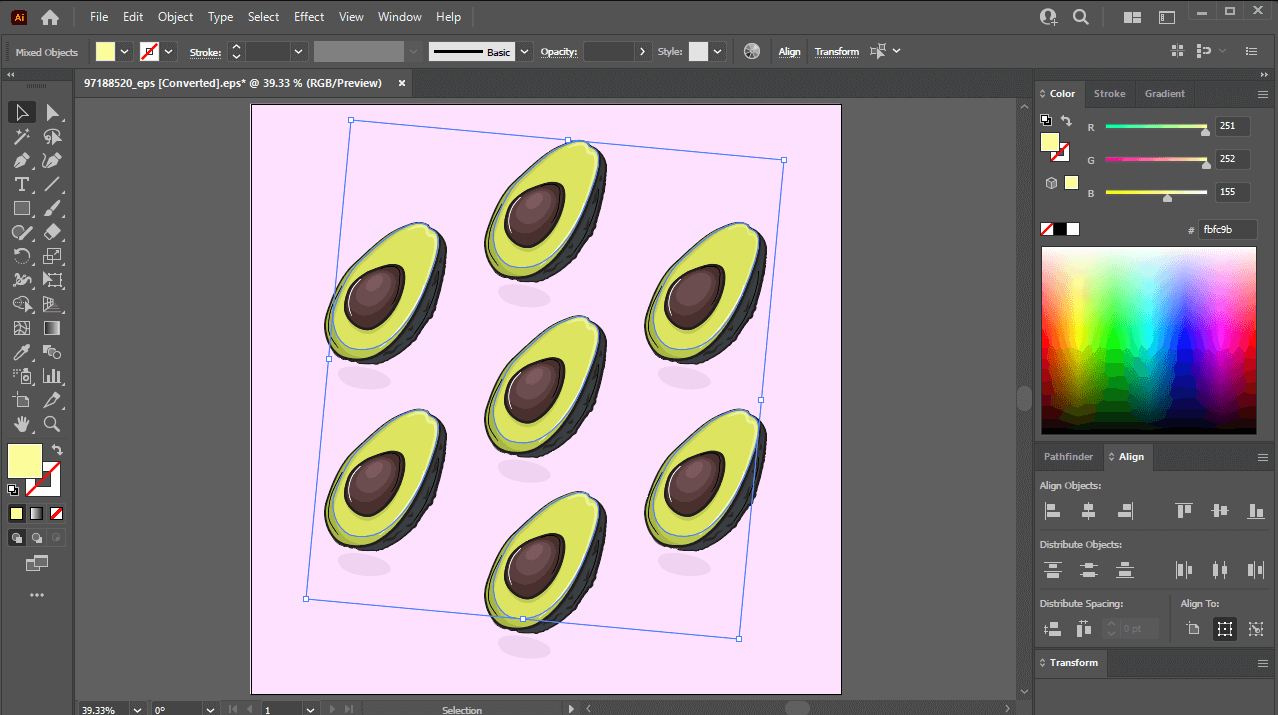This screenshot has width=1278, height=715.
Task: Switch to the Stroke tab
Action: point(1109,94)
